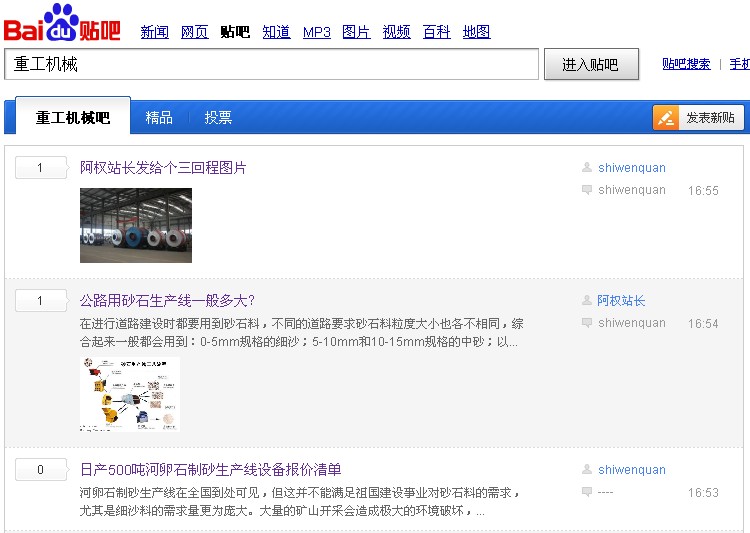The height and width of the screenshot is (533, 750).
Task: Click reply count 0 of the 日产500吨 post
Action: click(41, 469)
